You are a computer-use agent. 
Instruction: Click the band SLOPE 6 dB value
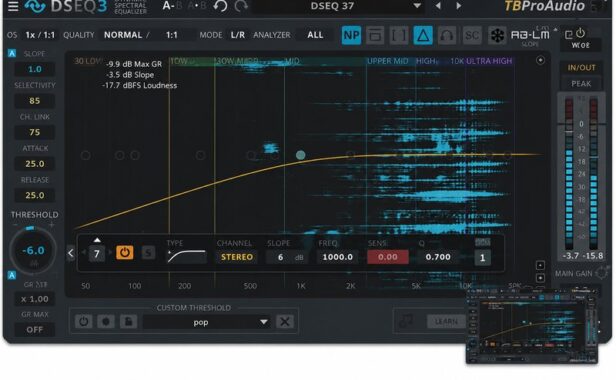tap(285, 257)
